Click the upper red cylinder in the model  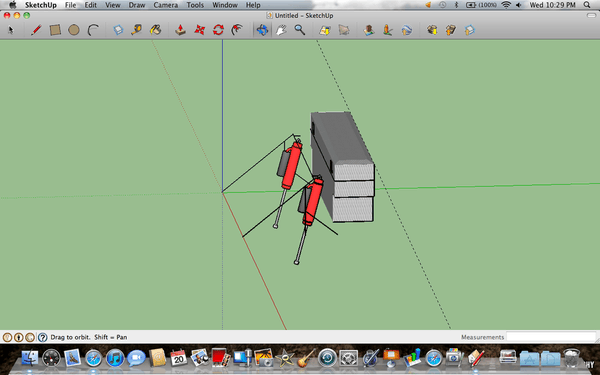click(291, 165)
